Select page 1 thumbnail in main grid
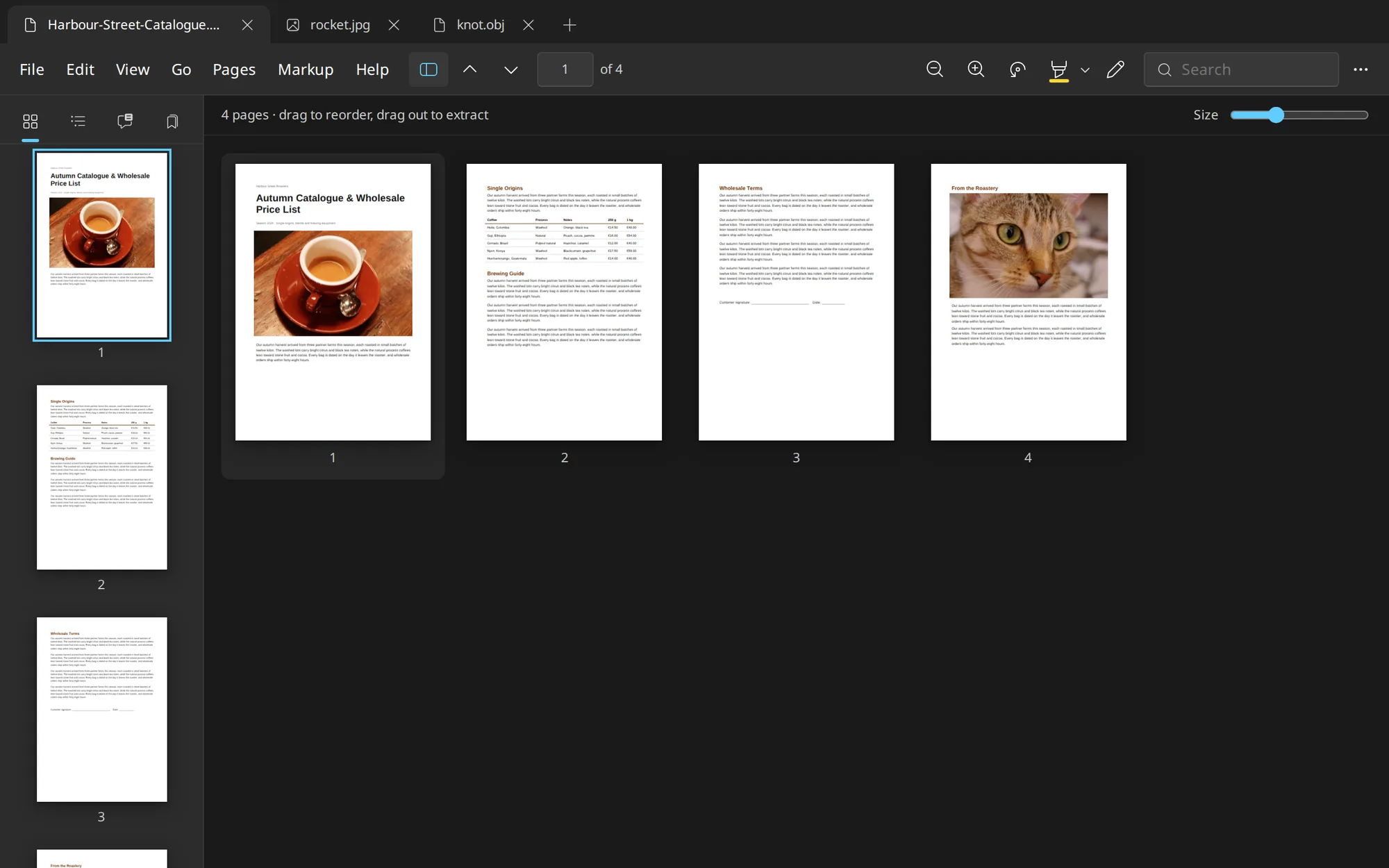 333,302
